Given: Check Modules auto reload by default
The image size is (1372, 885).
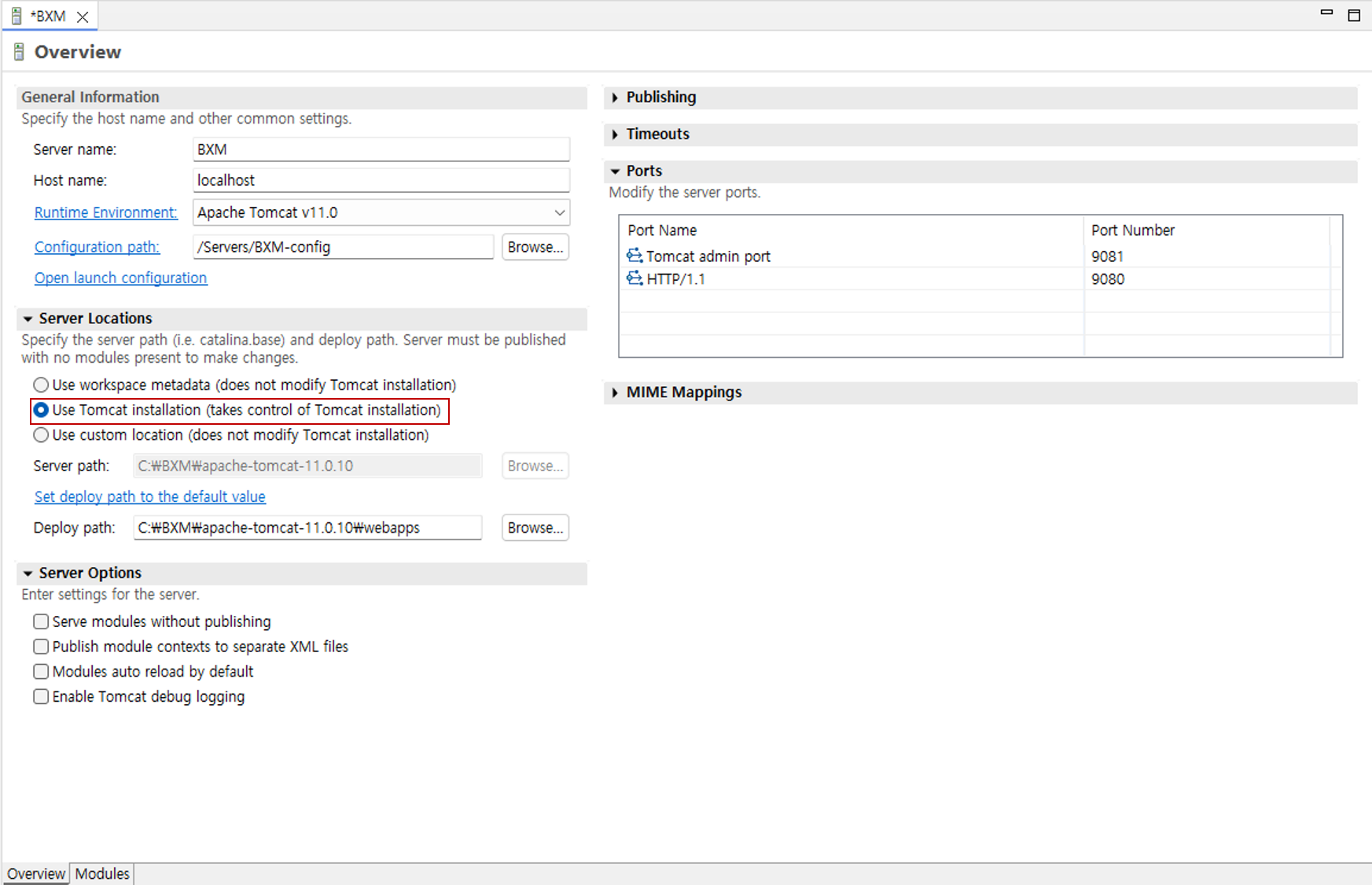Looking at the screenshot, I should pyautogui.click(x=41, y=672).
